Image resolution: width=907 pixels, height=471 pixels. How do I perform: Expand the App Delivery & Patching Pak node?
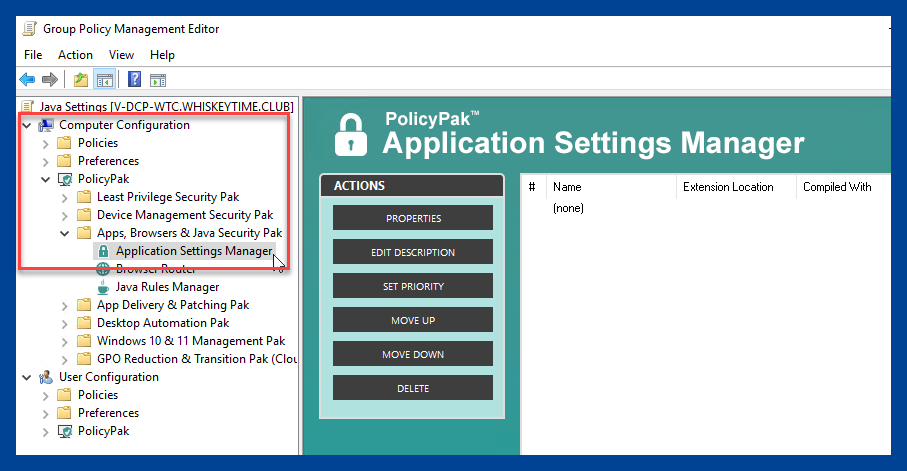click(x=65, y=306)
